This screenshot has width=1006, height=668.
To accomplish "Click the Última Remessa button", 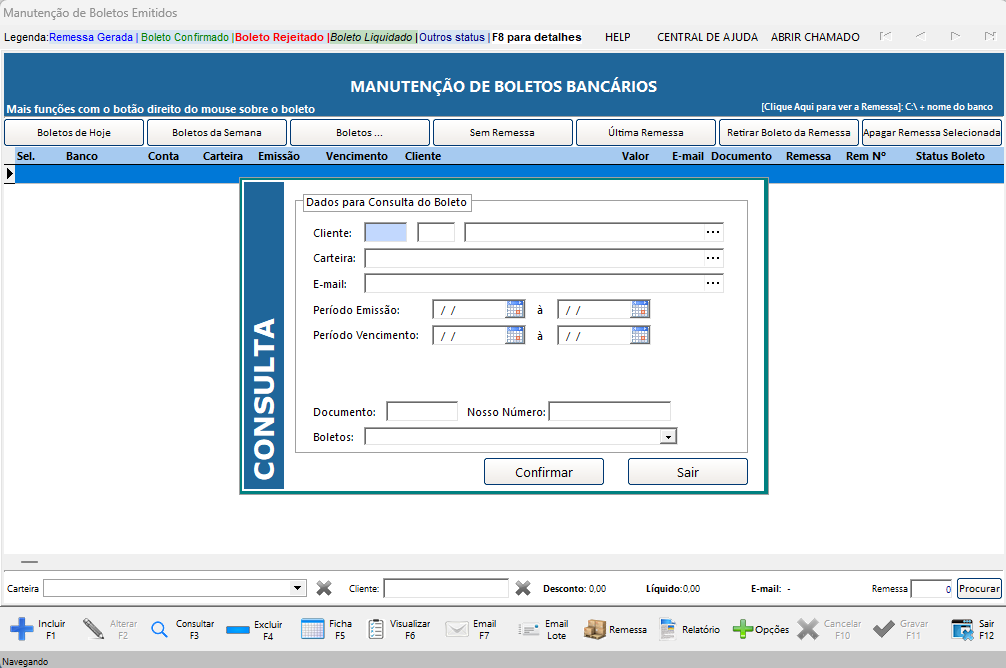I will click(x=646, y=133).
